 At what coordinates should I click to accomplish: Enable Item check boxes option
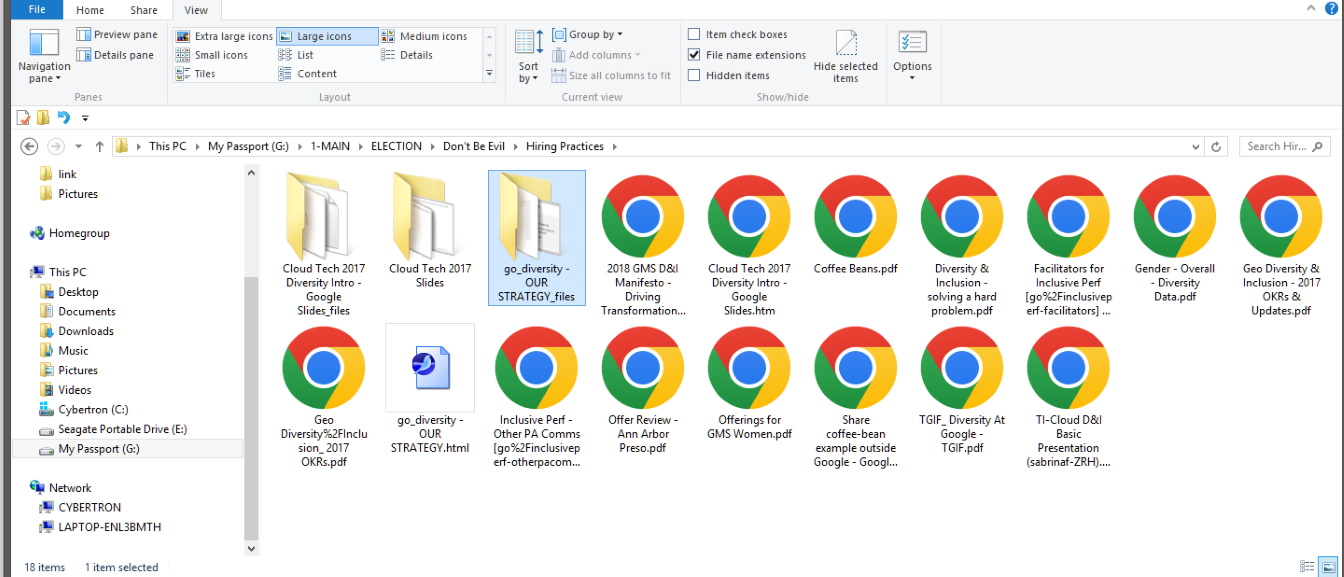click(694, 35)
